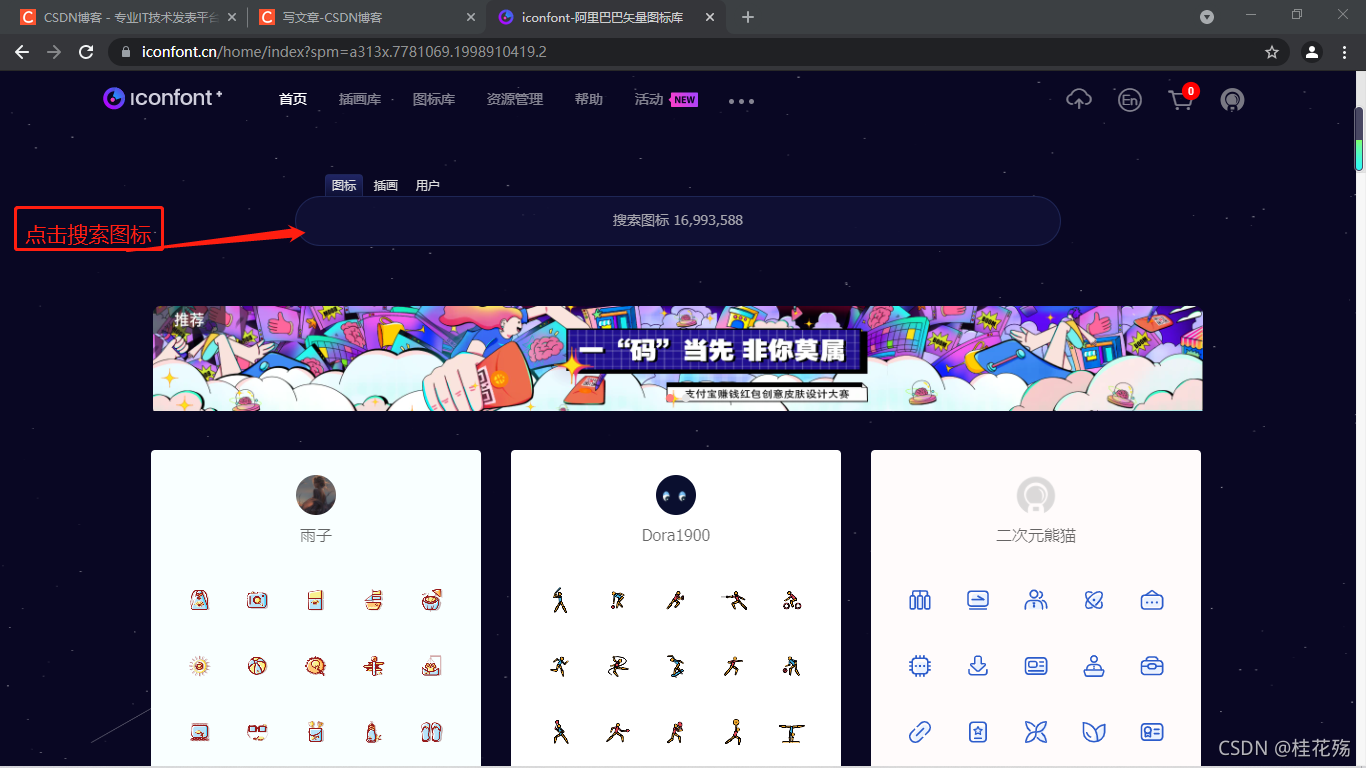The height and width of the screenshot is (768, 1366).
Task: Open Chrome three-dot menu
Action: coord(1345,52)
